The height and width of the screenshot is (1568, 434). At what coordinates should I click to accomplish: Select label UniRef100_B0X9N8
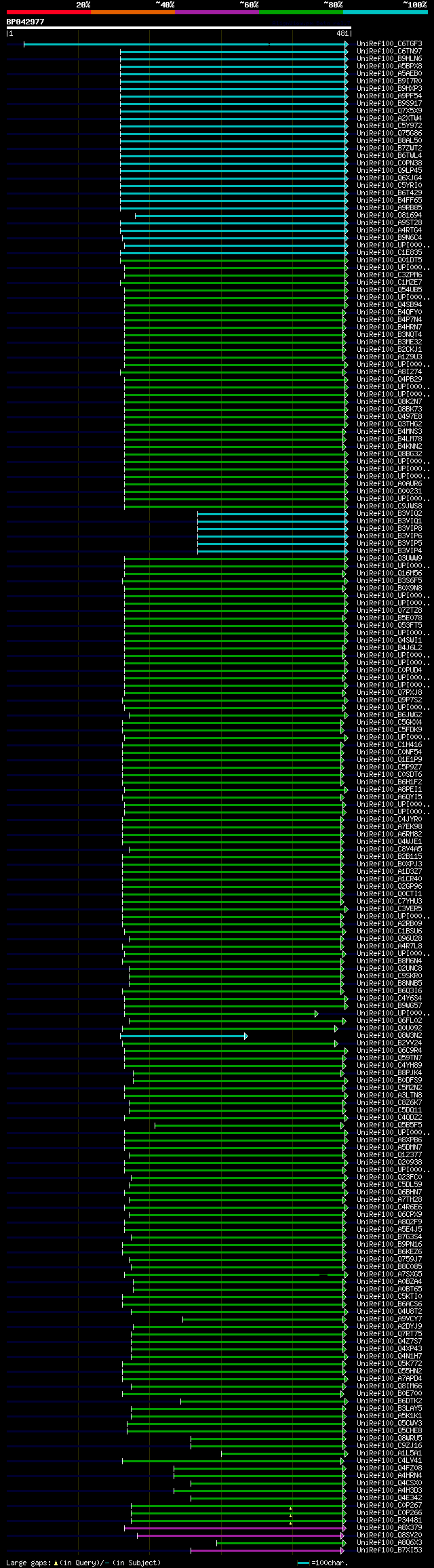point(389,588)
